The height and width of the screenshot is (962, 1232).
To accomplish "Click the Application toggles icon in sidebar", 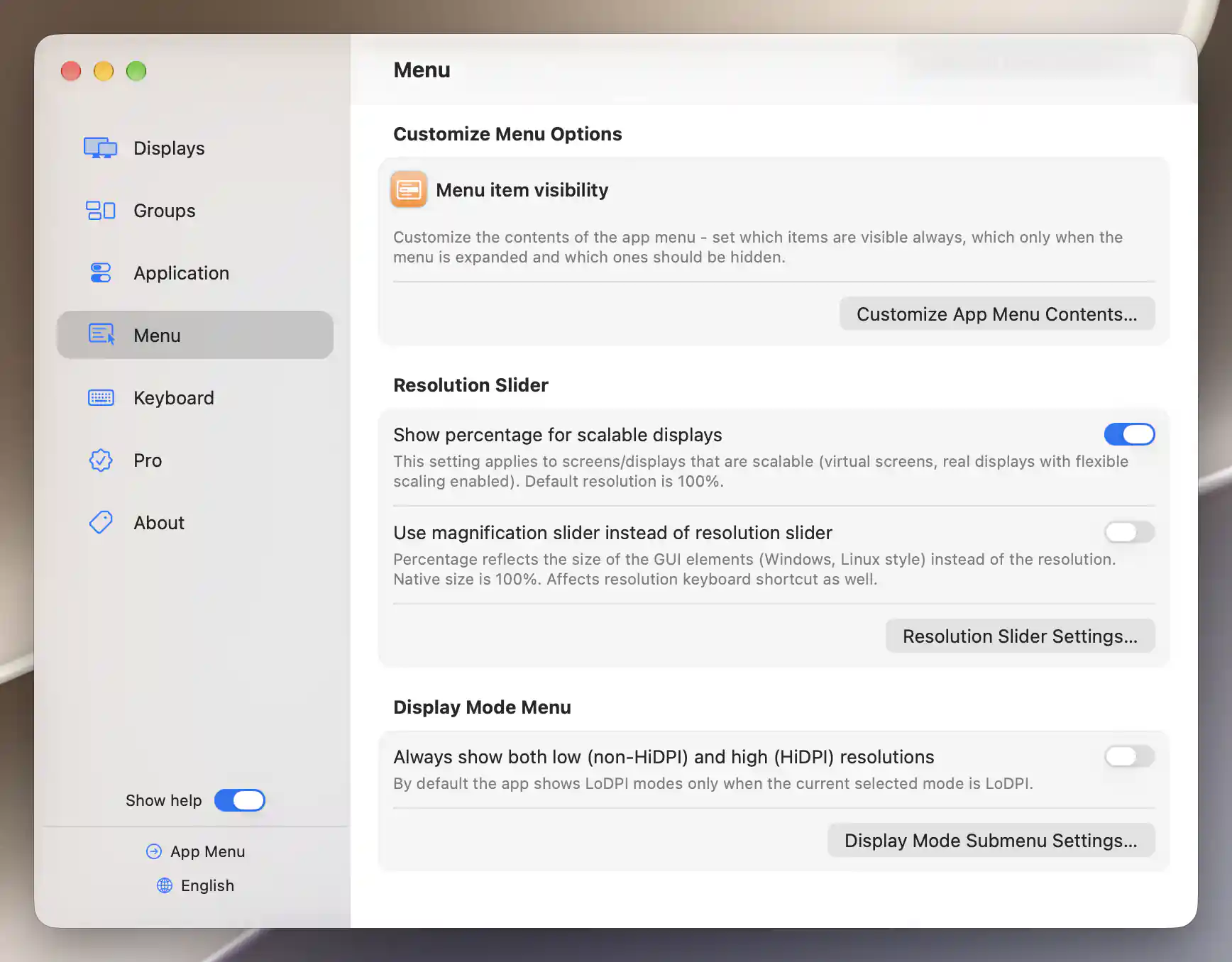I will tap(100, 272).
